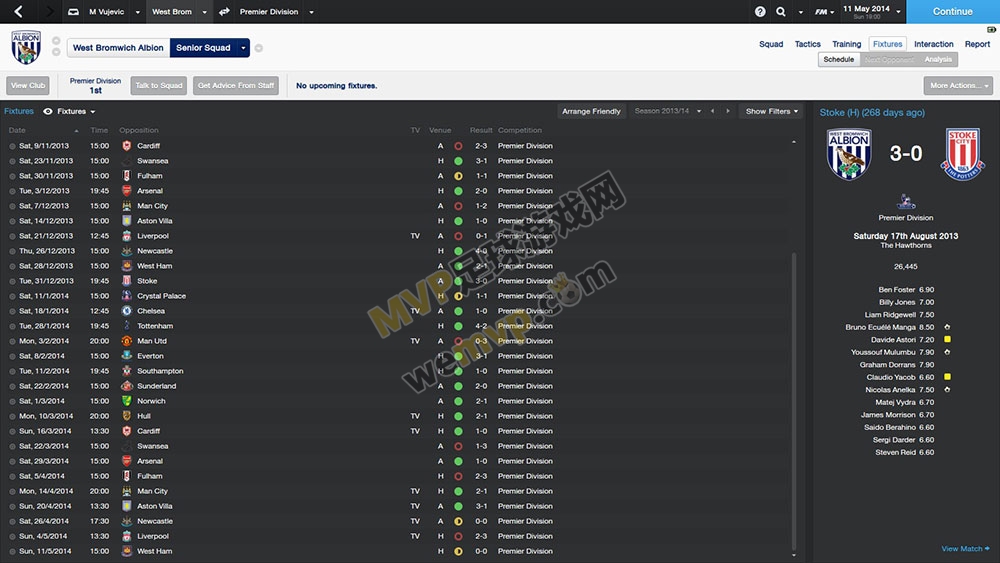Click the Opposition column header

coord(138,130)
